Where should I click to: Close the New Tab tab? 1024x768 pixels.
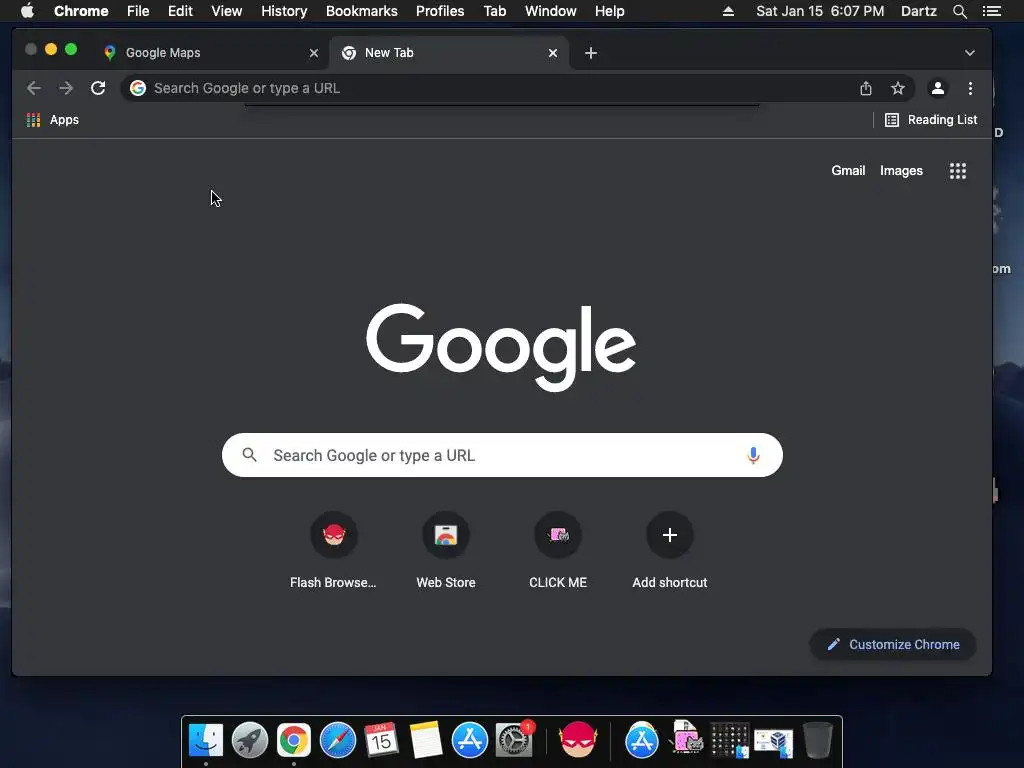pos(553,53)
